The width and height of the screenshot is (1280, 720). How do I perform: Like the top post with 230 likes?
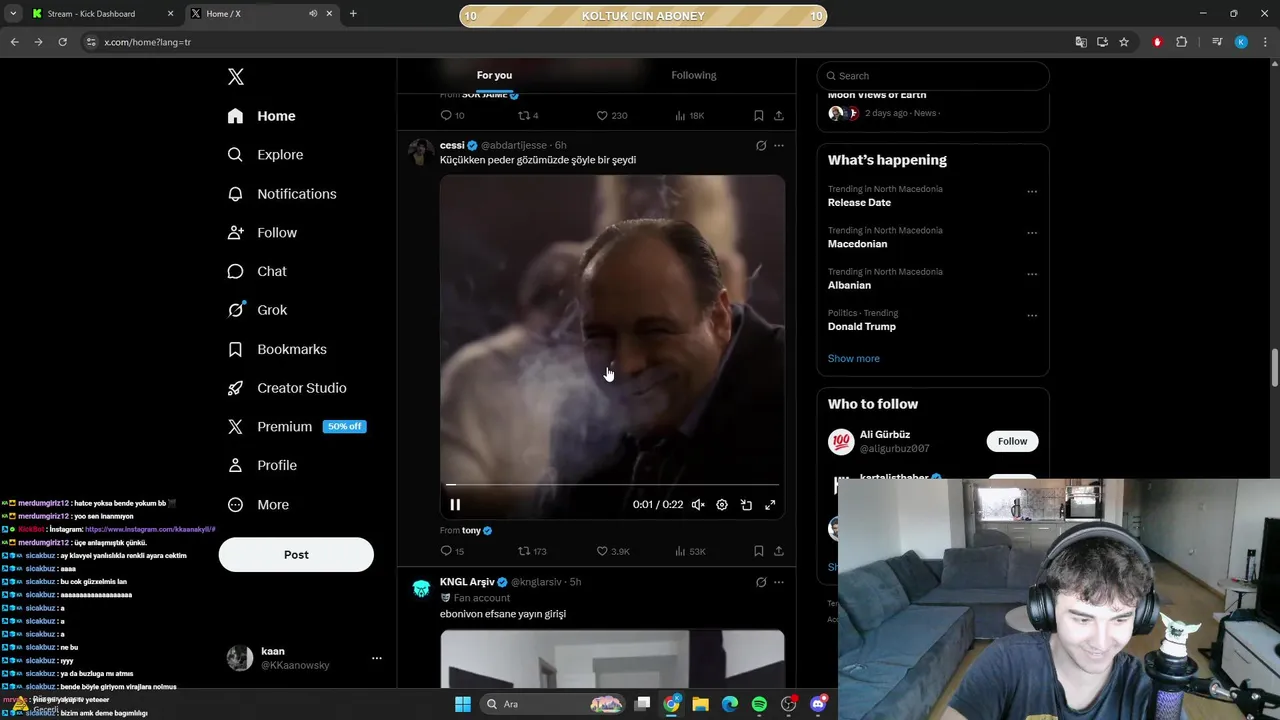click(x=612, y=115)
